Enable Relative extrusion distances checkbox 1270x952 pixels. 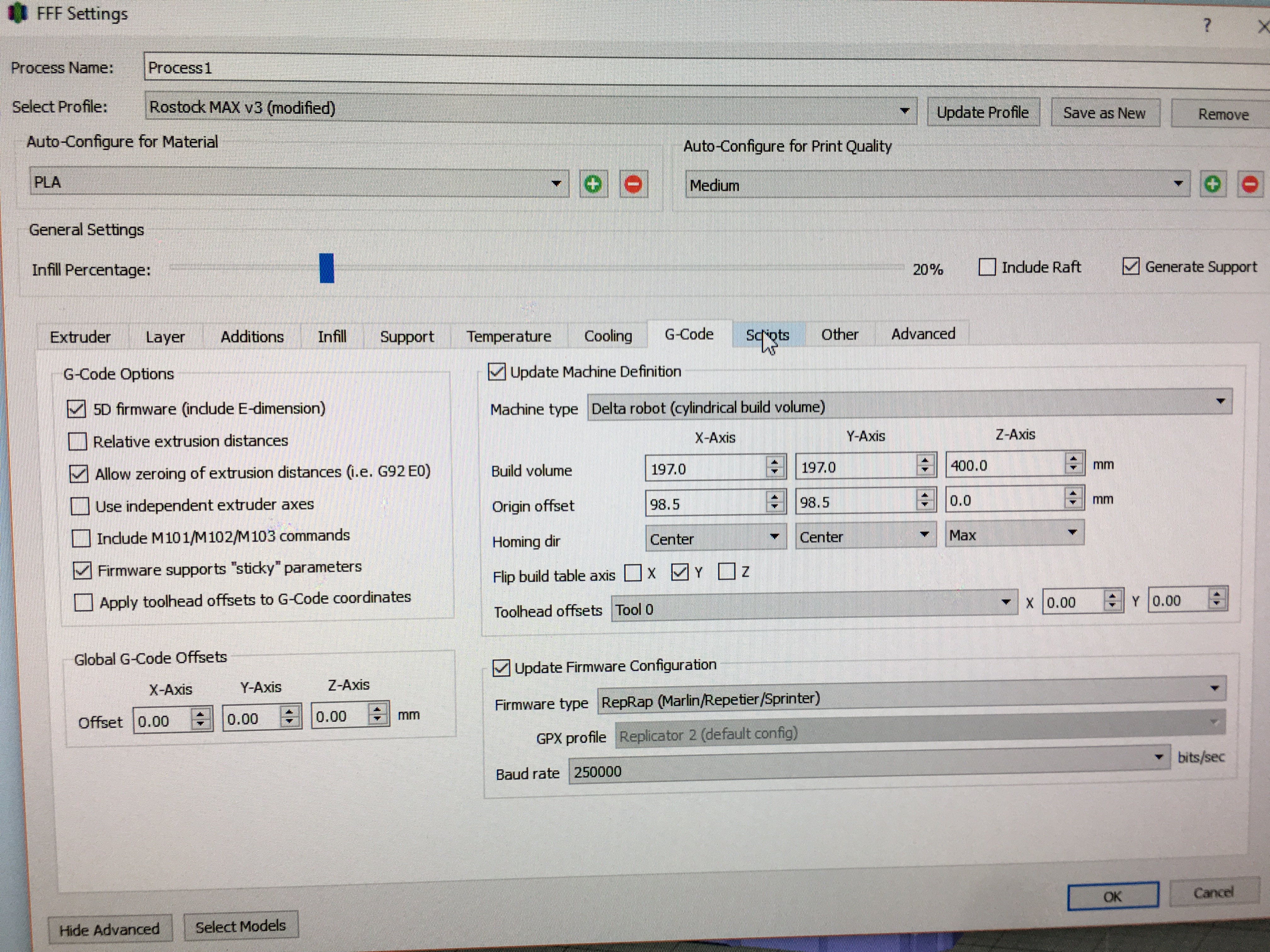click(x=77, y=441)
